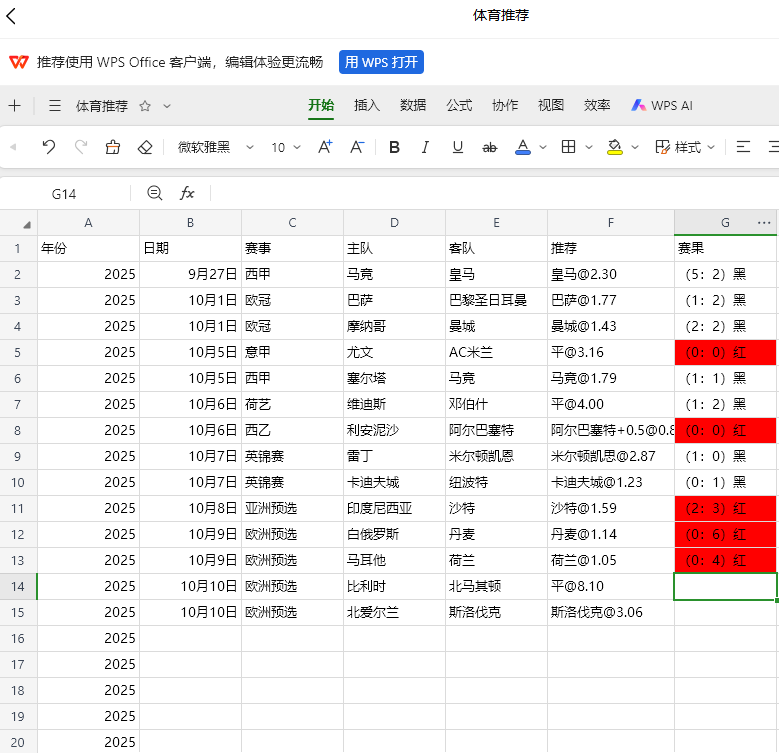Open the WPS AI assistant
Viewport: 779px width, 753px height.
(x=661, y=105)
